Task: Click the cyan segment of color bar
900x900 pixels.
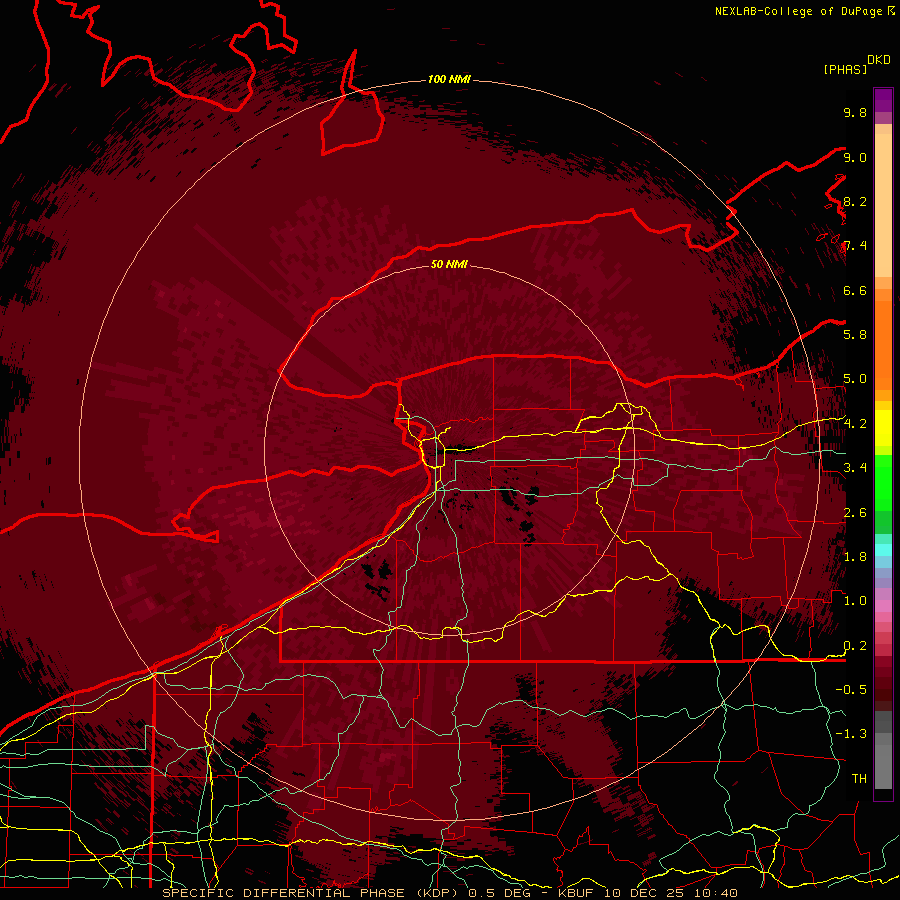Action: point(883,550)
